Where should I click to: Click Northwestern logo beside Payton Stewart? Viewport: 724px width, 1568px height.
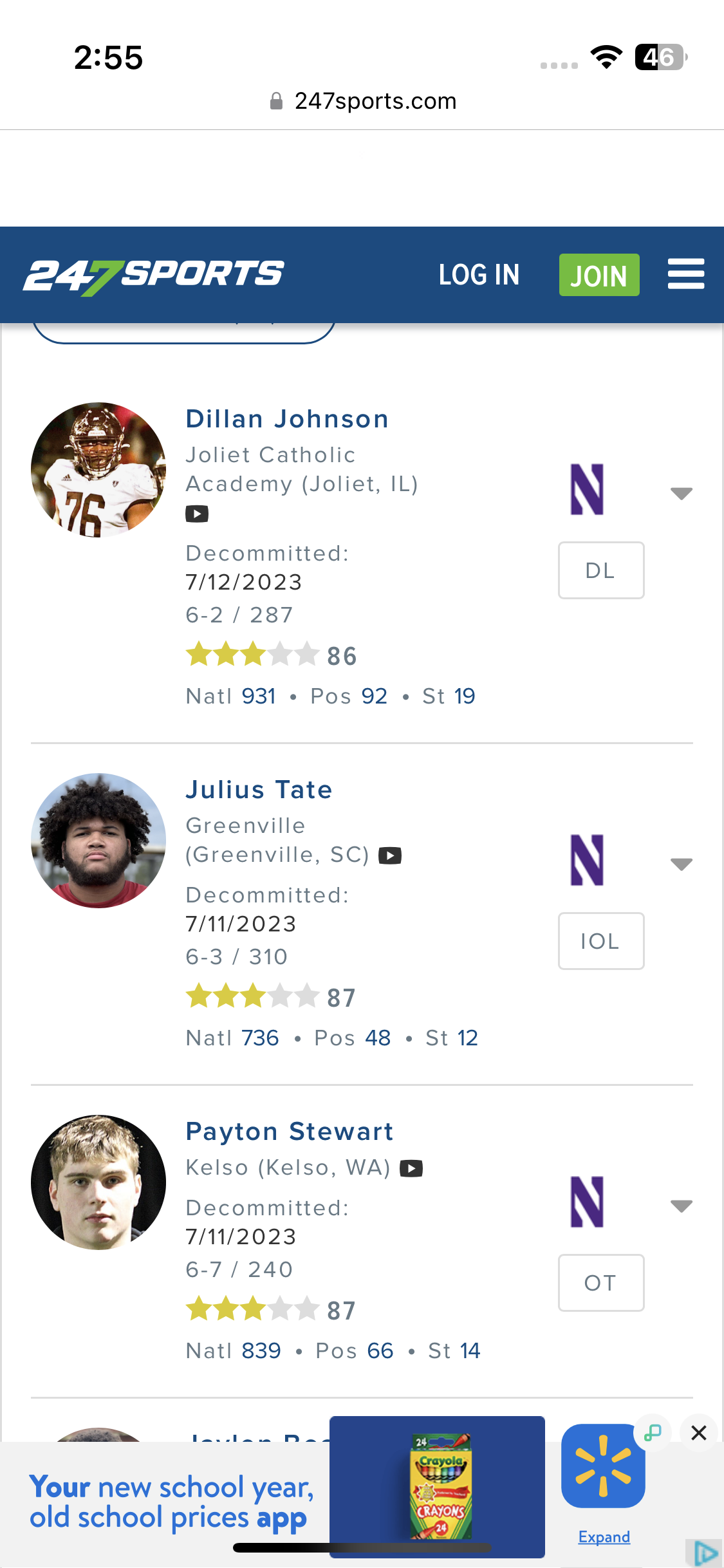(587, 1202)
